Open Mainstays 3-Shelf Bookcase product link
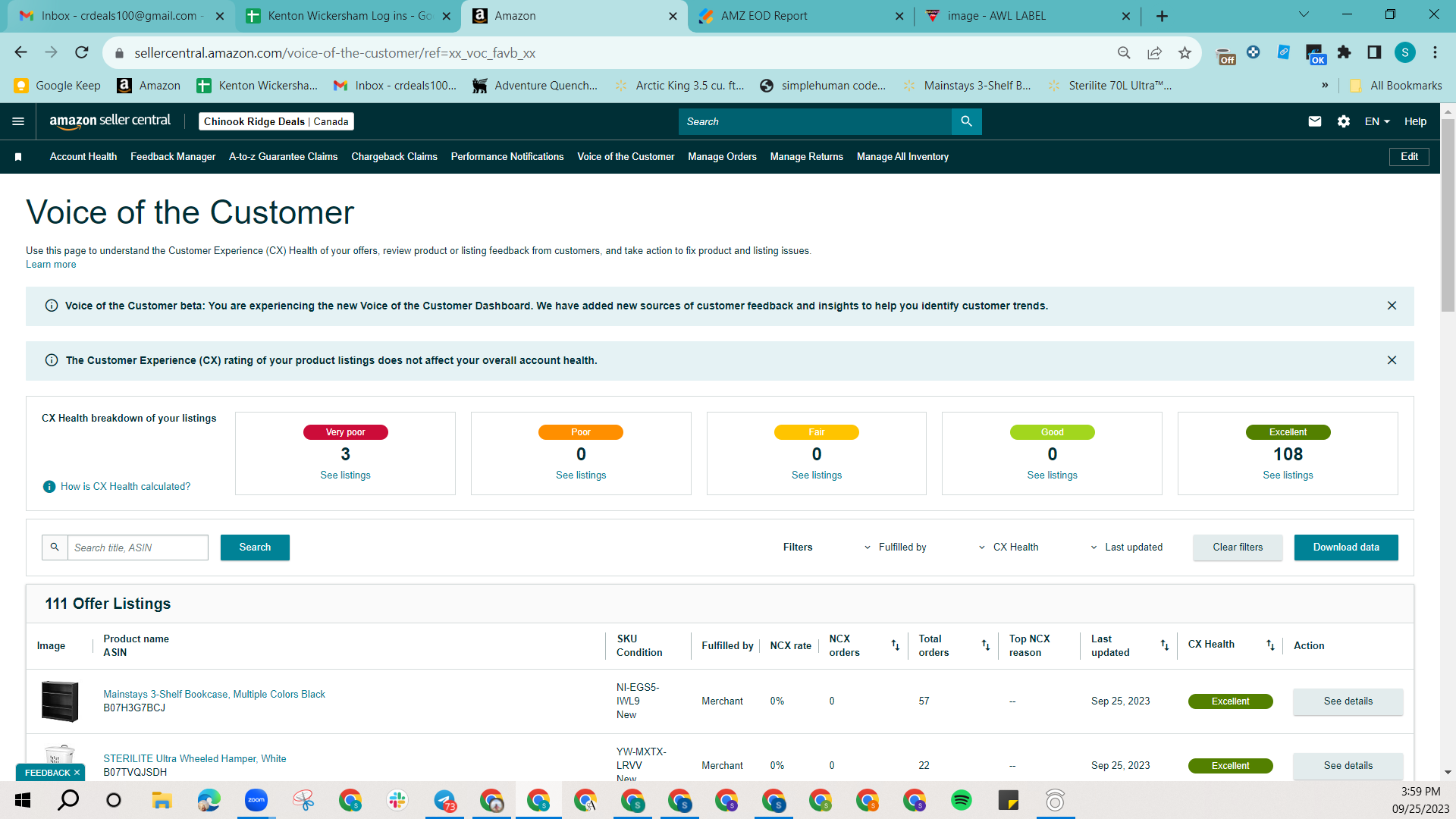This screenshot has width=1456, height=819. click(x=214, y=695)
